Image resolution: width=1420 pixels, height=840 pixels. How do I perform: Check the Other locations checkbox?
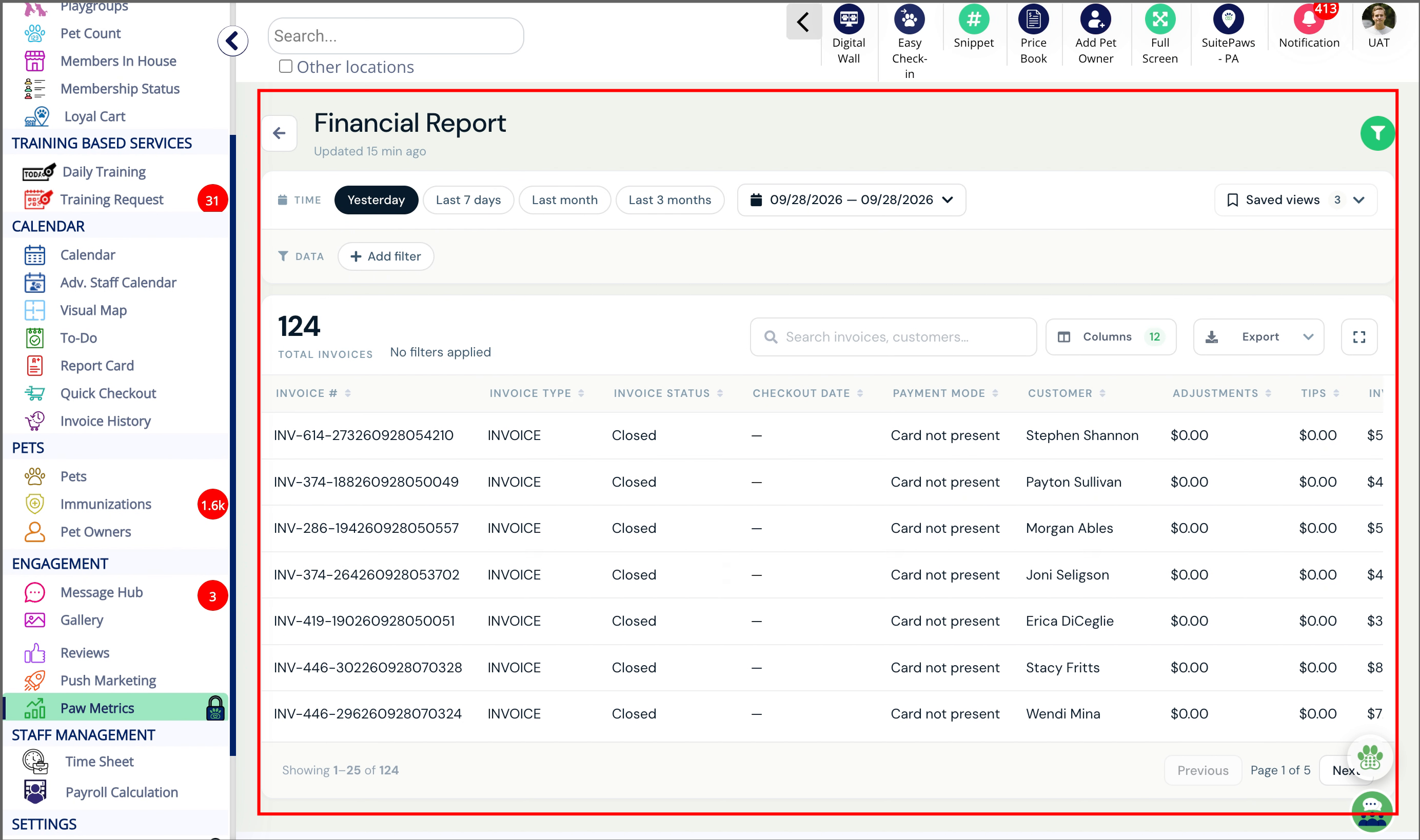[x=286, y=66]
